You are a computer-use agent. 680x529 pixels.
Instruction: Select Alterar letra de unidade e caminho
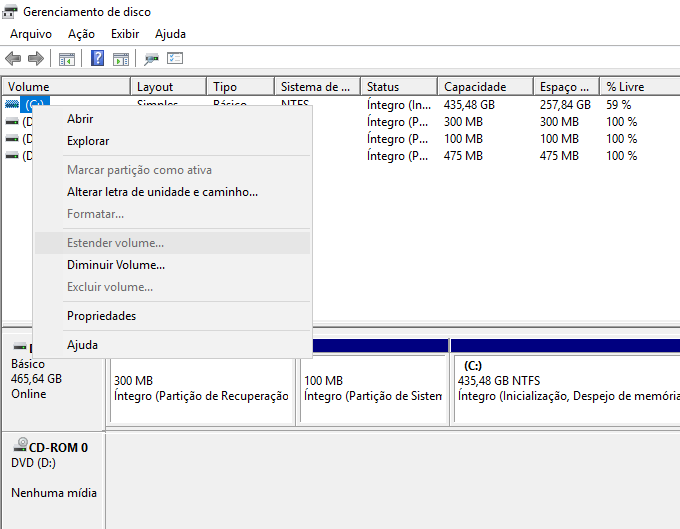[x=173, y=192]
